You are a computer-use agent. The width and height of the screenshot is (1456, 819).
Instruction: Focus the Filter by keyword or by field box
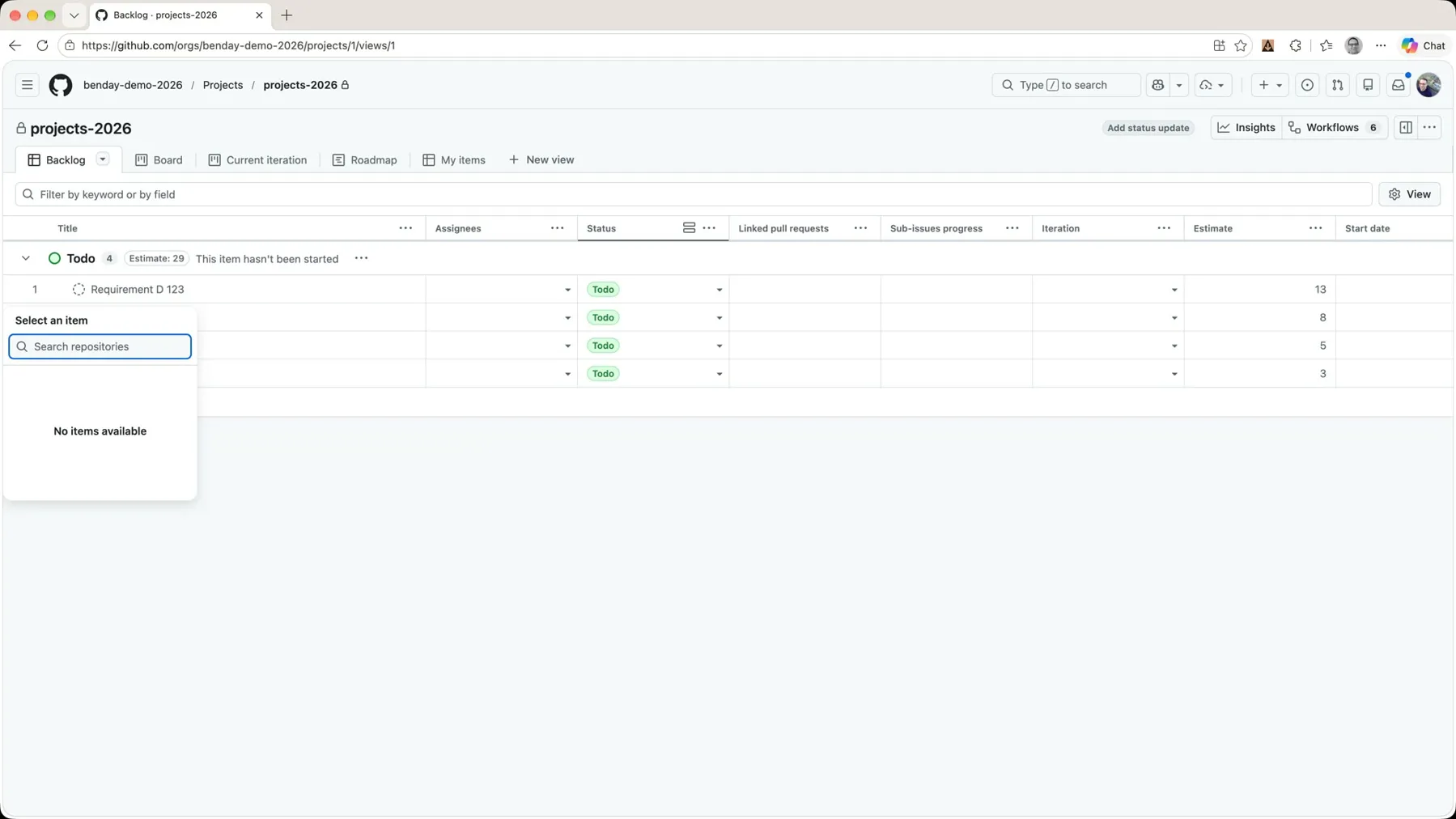(694, 194)
